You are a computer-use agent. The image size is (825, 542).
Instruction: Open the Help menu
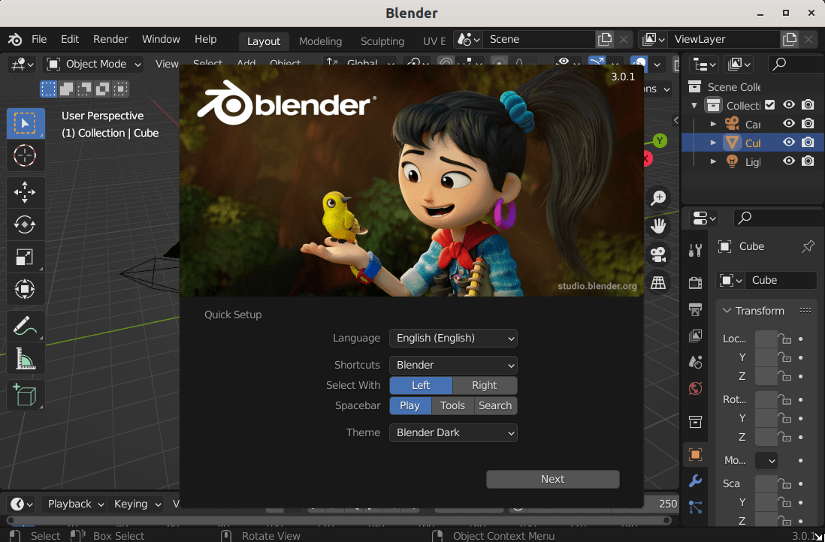[x=205, y=39]
